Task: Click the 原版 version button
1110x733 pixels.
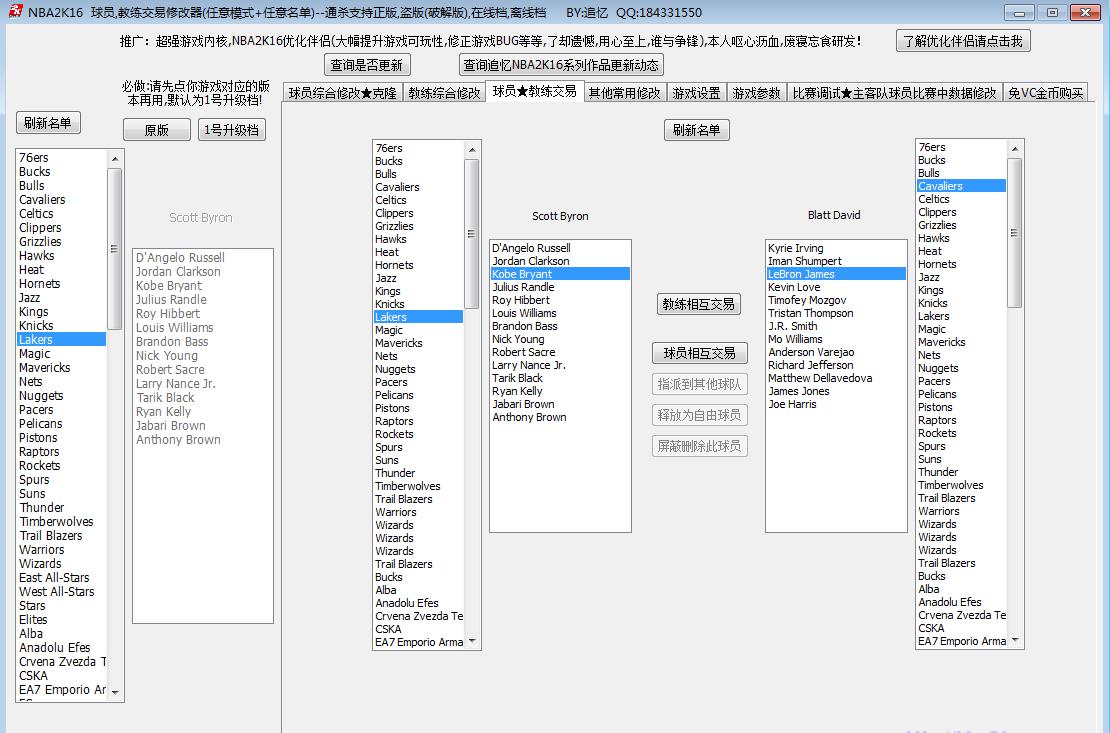Action: coord(156,130)
